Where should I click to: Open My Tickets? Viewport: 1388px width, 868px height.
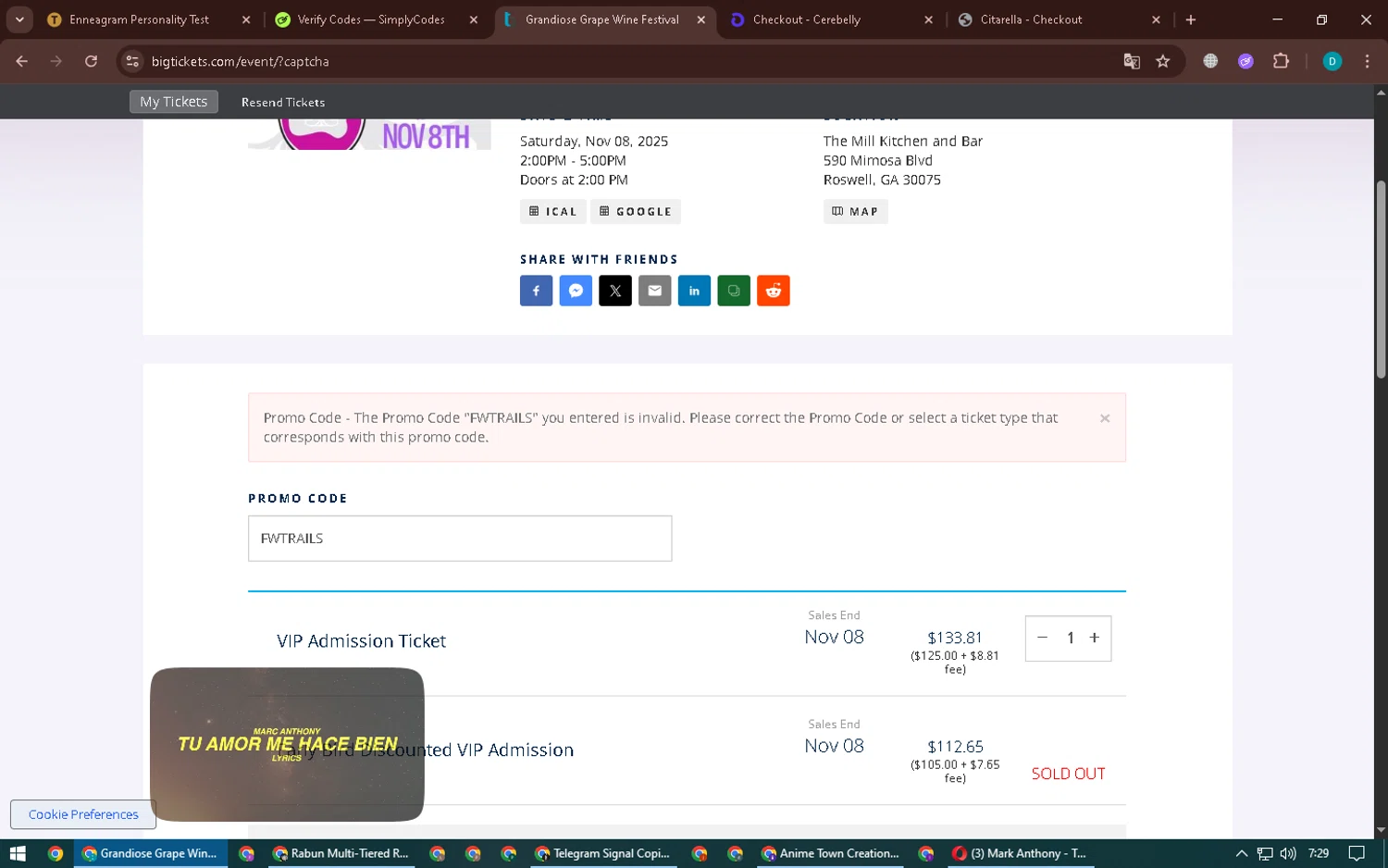pyautogui.click(x=174, y=102)
